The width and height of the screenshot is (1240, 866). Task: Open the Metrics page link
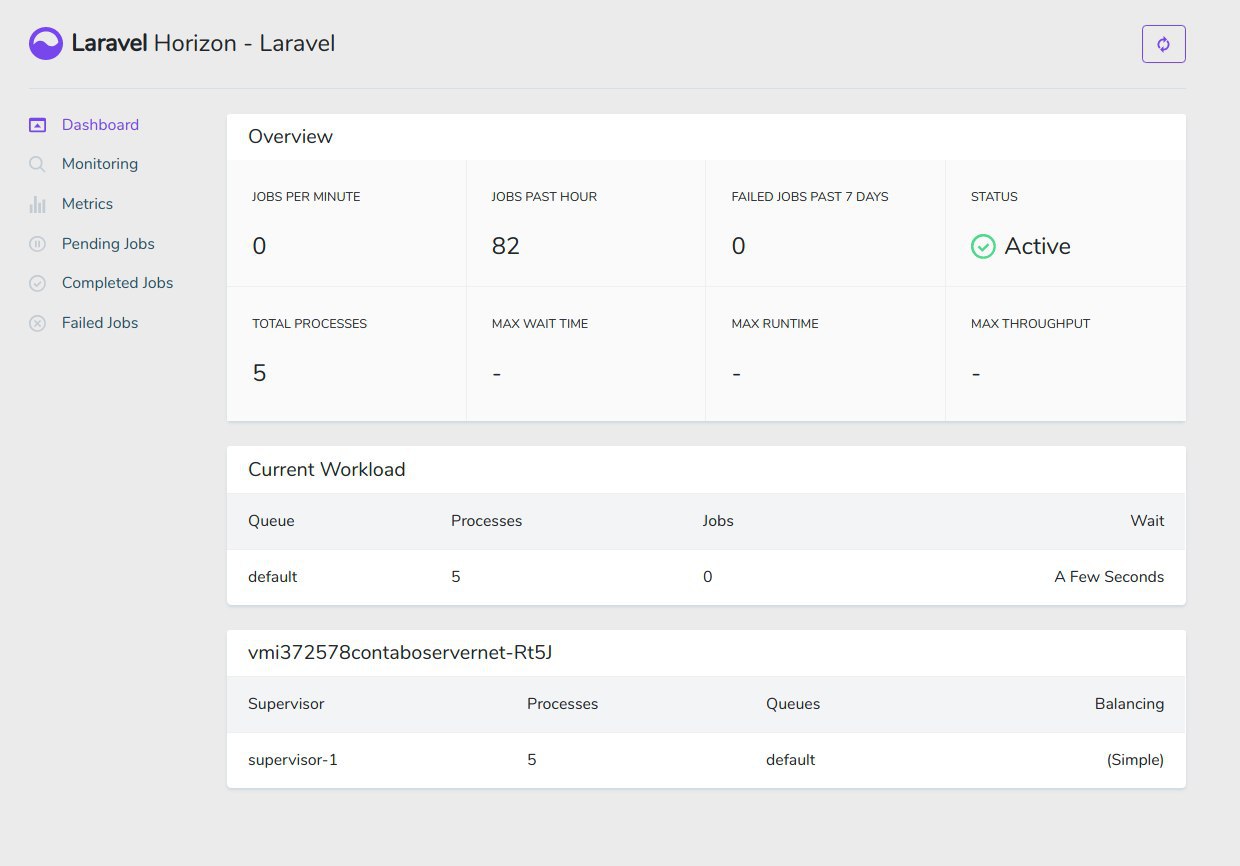click(87, 204)
